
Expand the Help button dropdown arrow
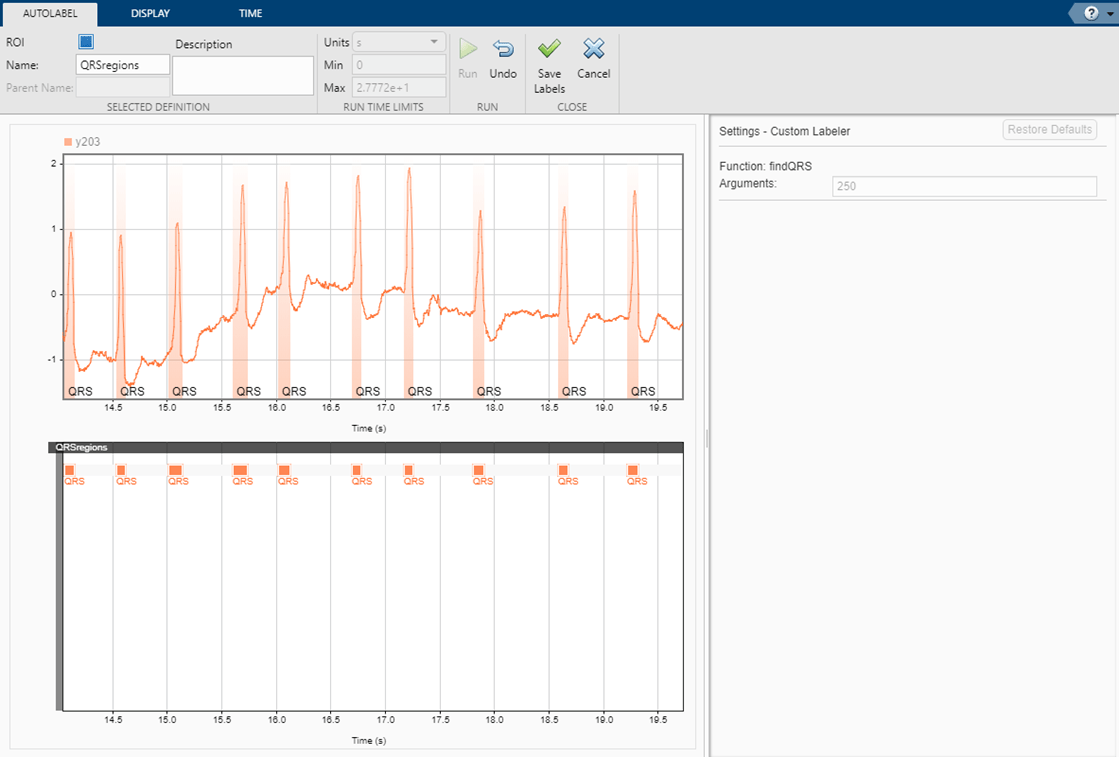(x=1108, y=13)
